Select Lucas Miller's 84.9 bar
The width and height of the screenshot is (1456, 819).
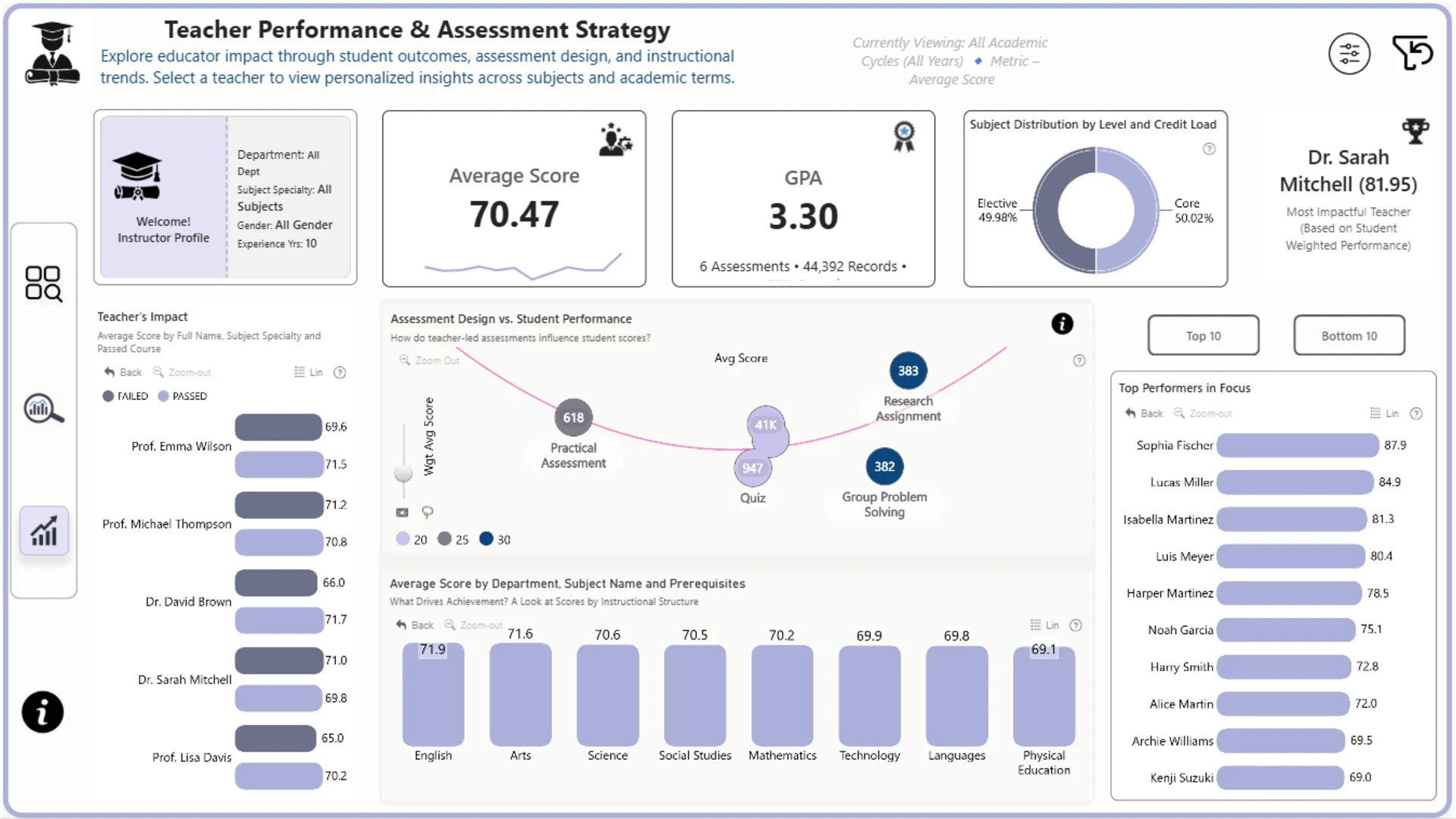click(x=1295, y=482)
